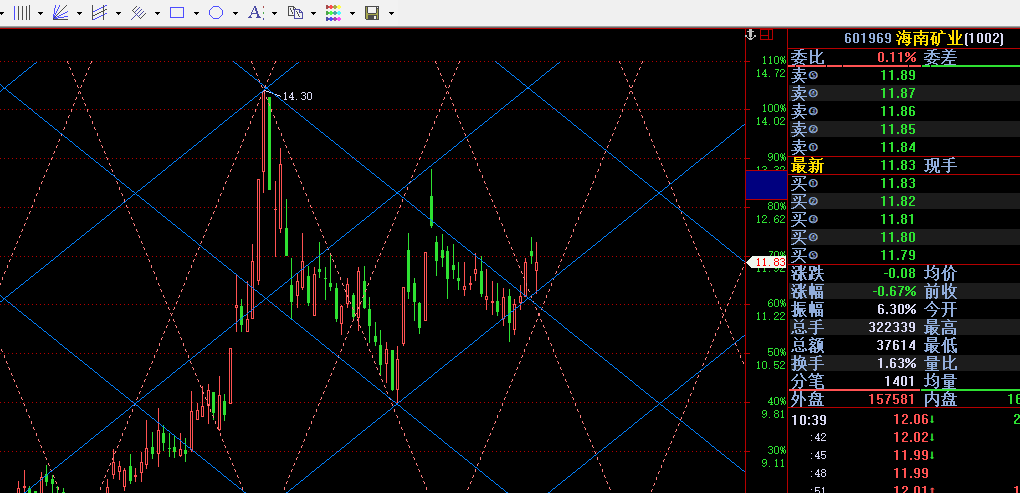Viewport: 1020px width, 493px height.
Task: Click the 委差 label
Action: [x=940, y=57]
